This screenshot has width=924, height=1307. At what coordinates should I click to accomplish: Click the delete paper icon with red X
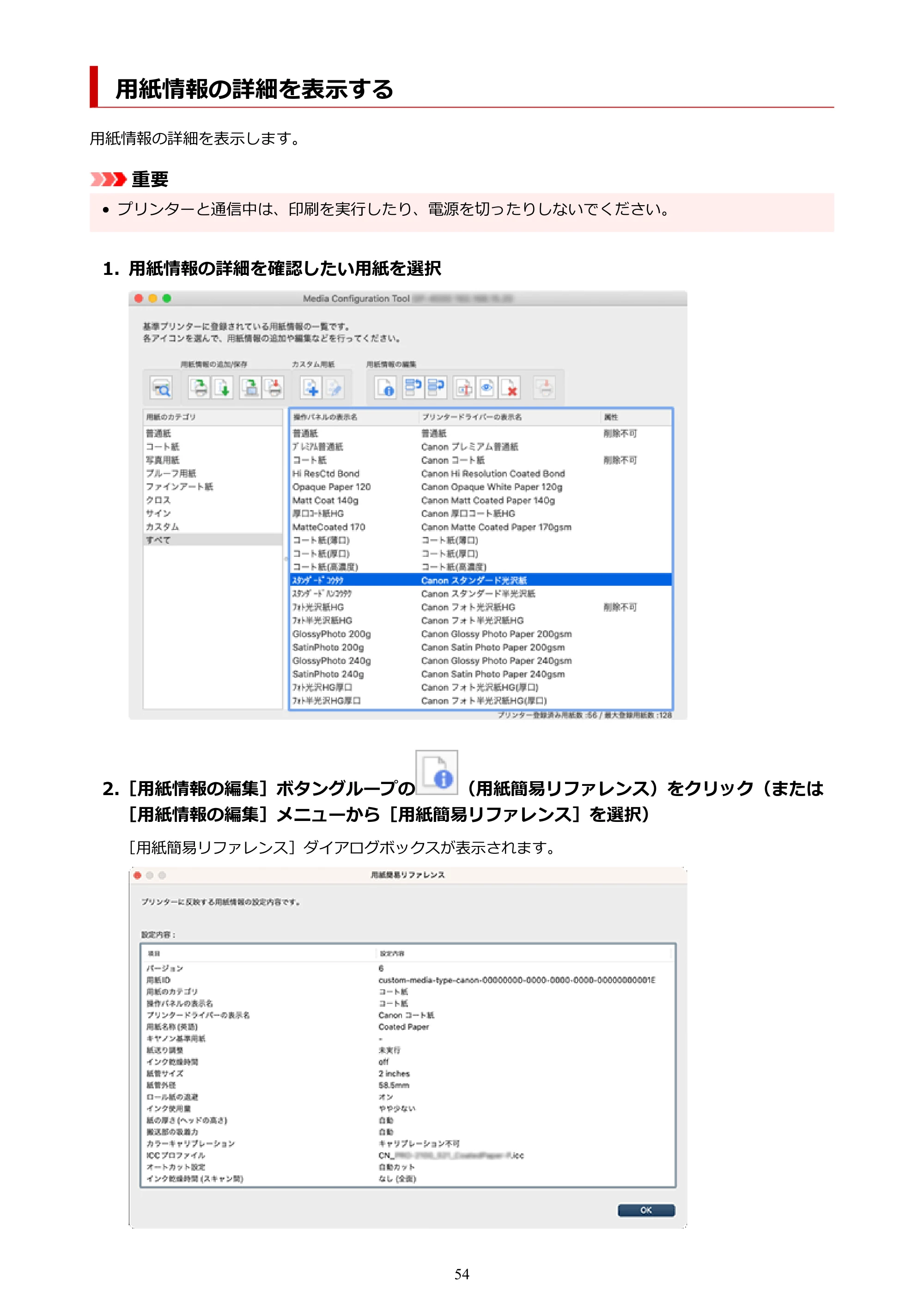(x=510, y=388)
